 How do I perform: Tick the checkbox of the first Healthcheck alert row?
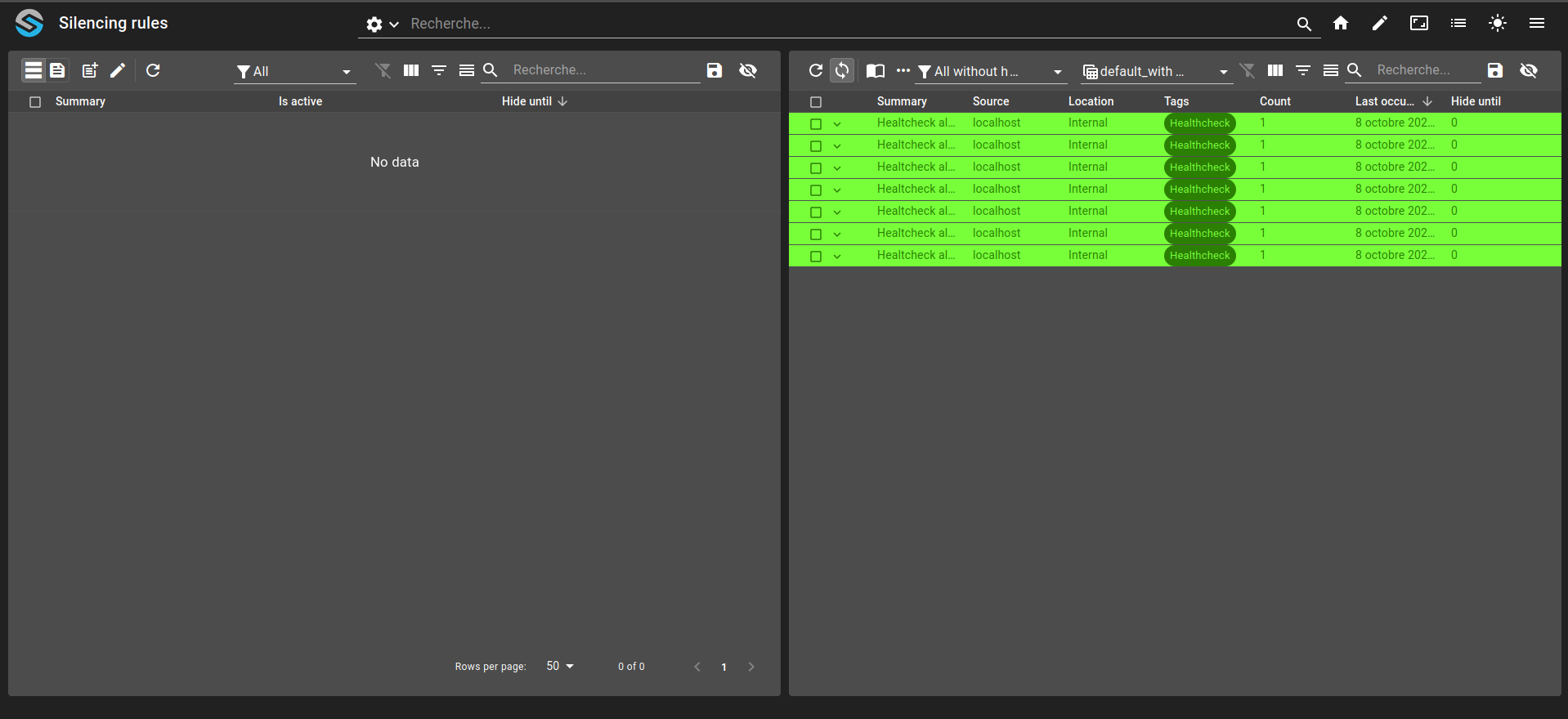[816, 124]
